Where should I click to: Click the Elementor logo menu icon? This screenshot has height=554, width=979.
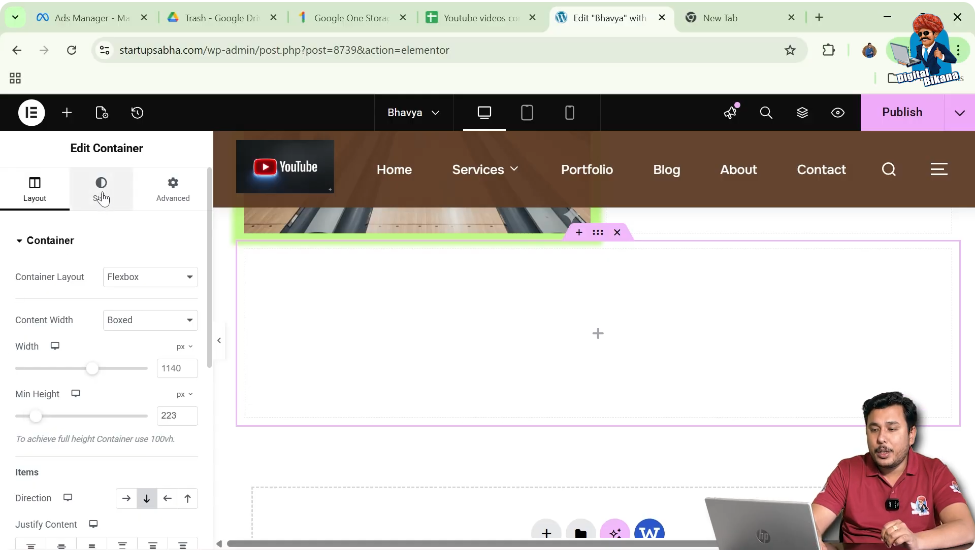click(x=31, y=113)
